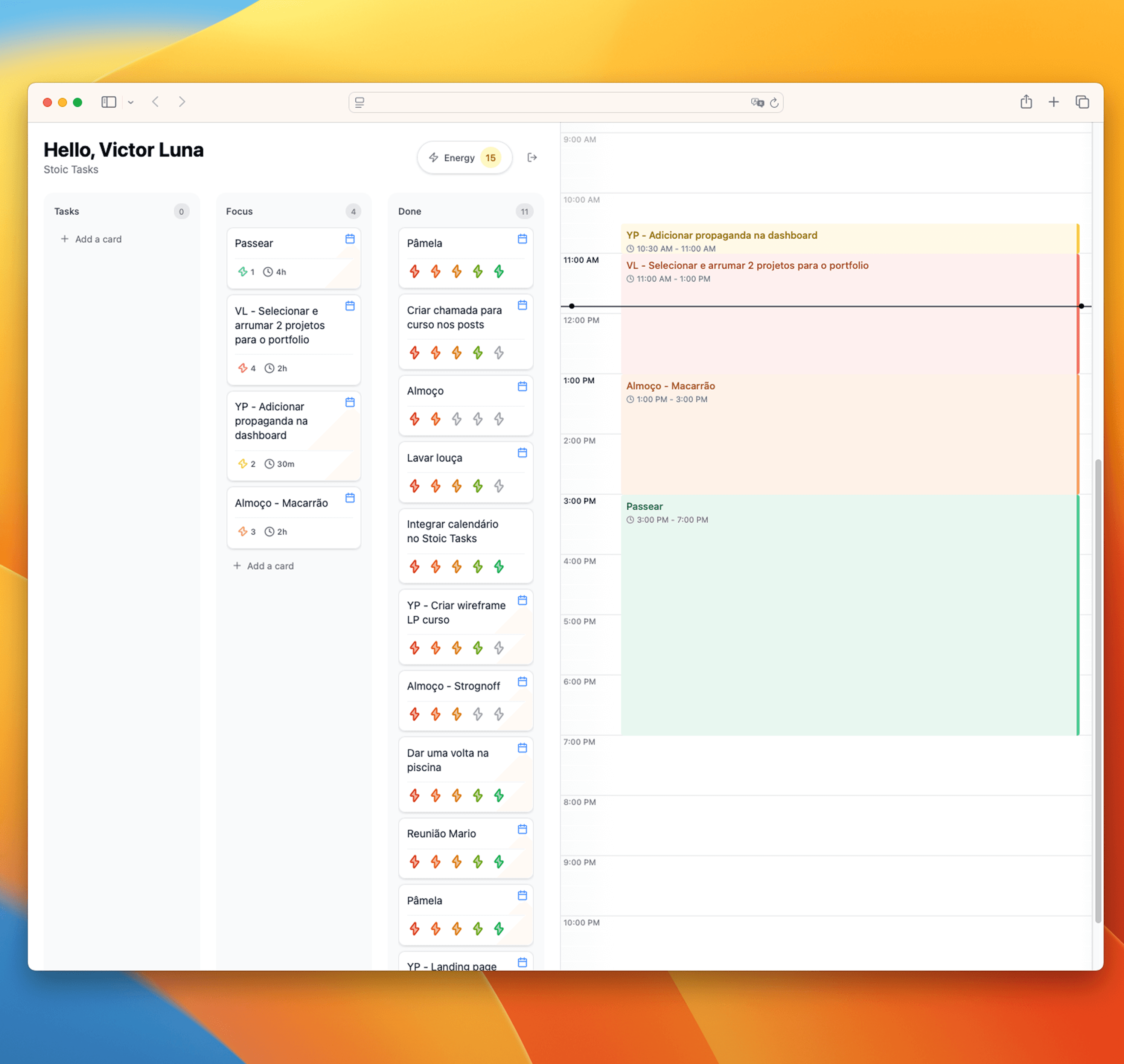Image resolution: width=1124 pixels, height=1064 pixels.
Task: Open calendar icon on Dar uma volta card
Action: [522, 748]
